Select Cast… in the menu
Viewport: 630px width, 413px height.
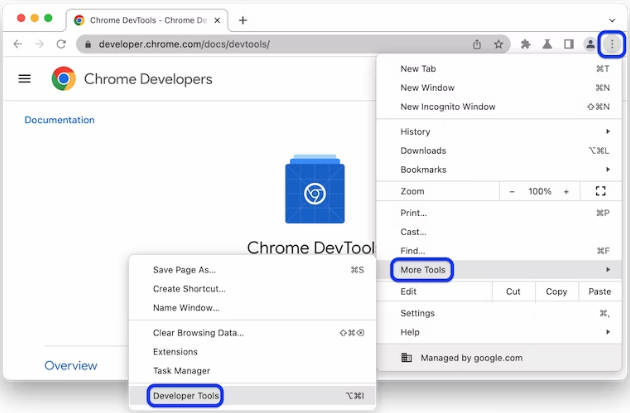pos(499,232)
